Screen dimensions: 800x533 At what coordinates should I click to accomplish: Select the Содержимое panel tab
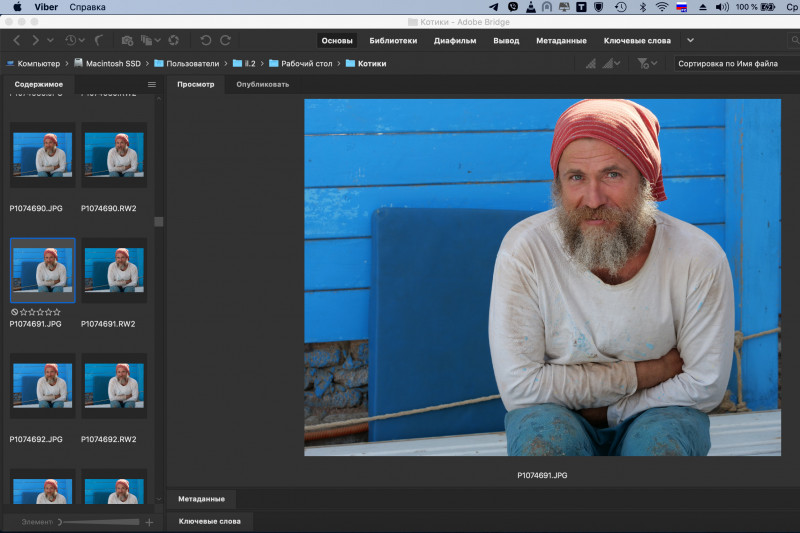pyautogui.click(x=39, y=84)
